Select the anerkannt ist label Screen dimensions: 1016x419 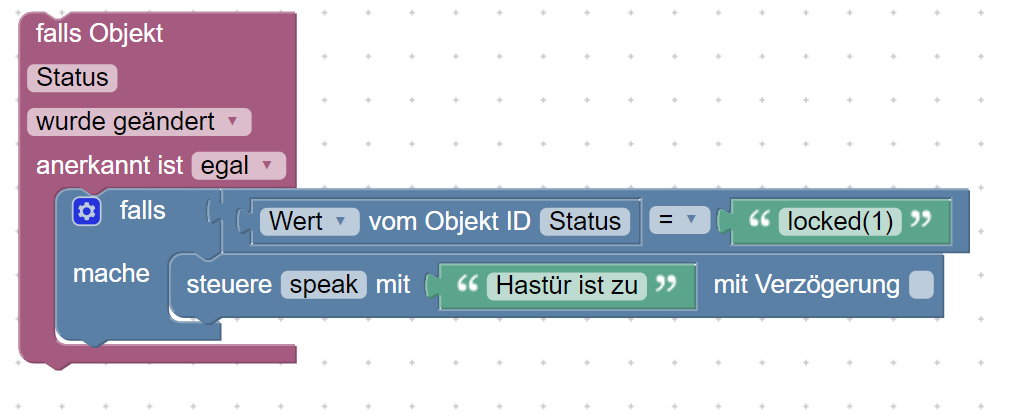(110, 166)
